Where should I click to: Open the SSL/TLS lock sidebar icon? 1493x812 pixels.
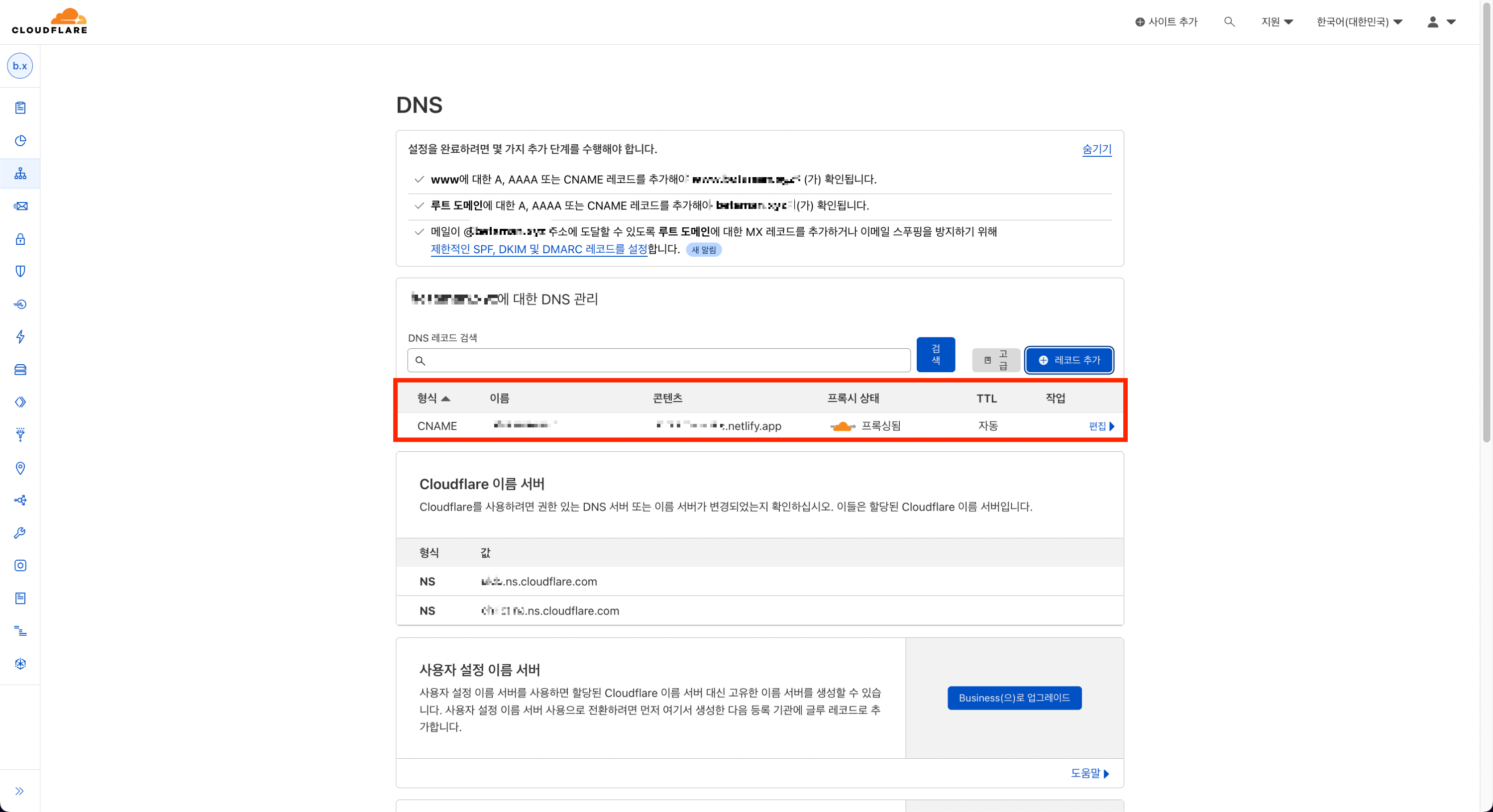point(20,239)
